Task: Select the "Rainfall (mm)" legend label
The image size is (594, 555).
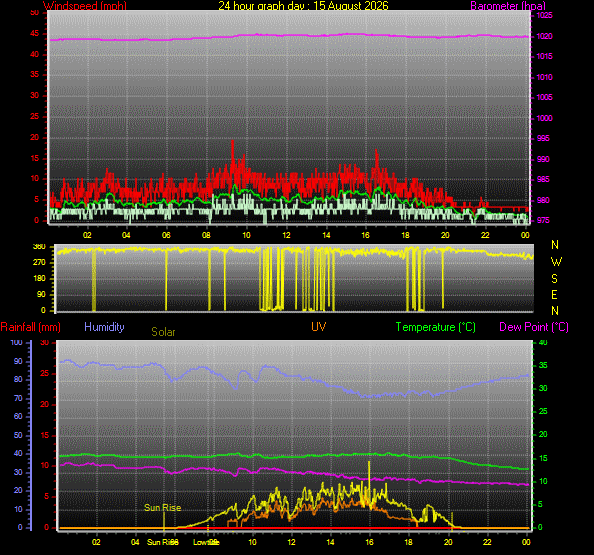Action: pos(31,327)
